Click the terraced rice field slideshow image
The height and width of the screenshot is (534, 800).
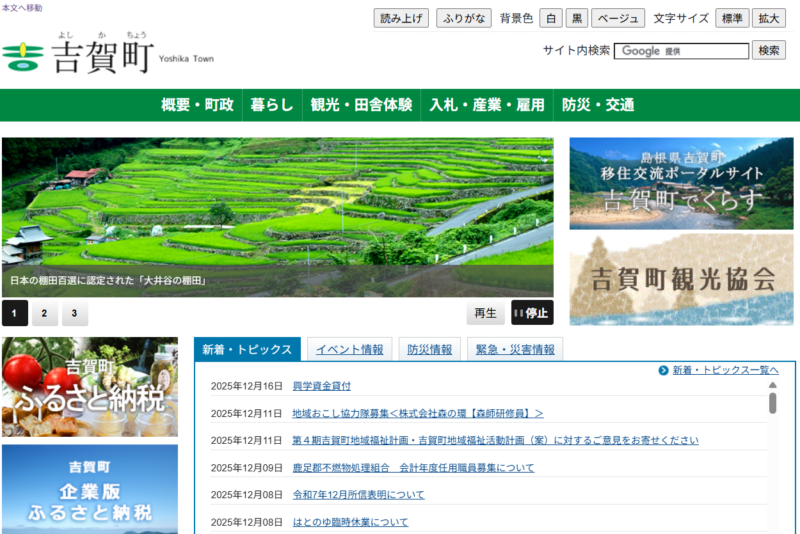pos(278,217)
